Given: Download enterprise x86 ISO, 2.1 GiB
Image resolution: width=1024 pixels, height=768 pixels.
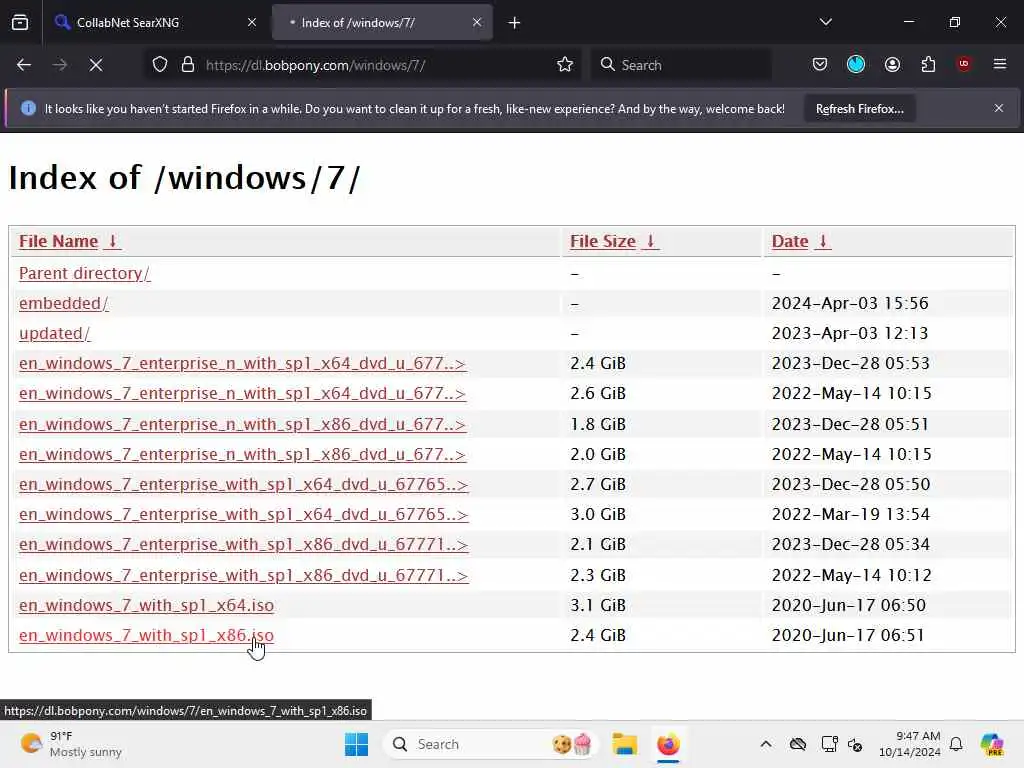Looking at the screenshot, I should [244, 545].
